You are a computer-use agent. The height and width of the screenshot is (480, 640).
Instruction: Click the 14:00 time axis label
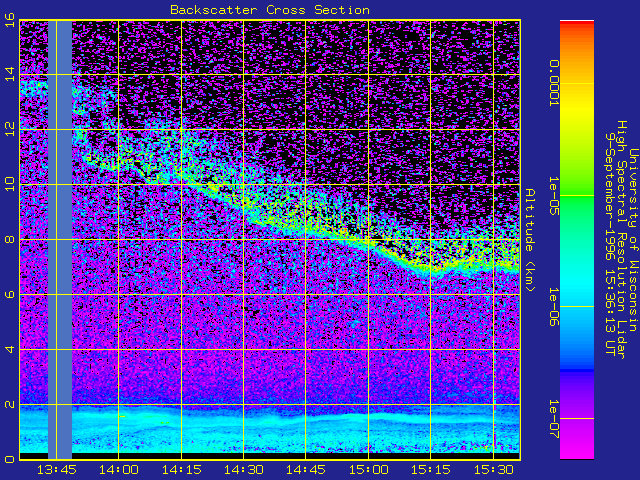click(118, 470)
